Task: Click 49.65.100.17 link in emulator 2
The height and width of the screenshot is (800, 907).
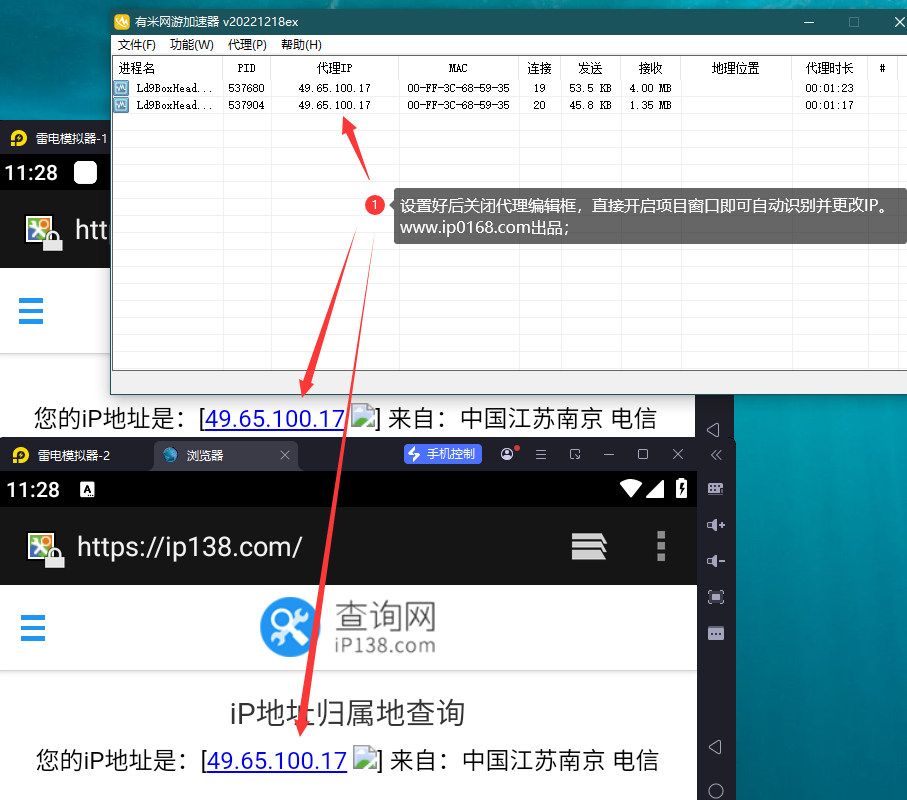Action: pyautogui.click(x=277, y=761)
